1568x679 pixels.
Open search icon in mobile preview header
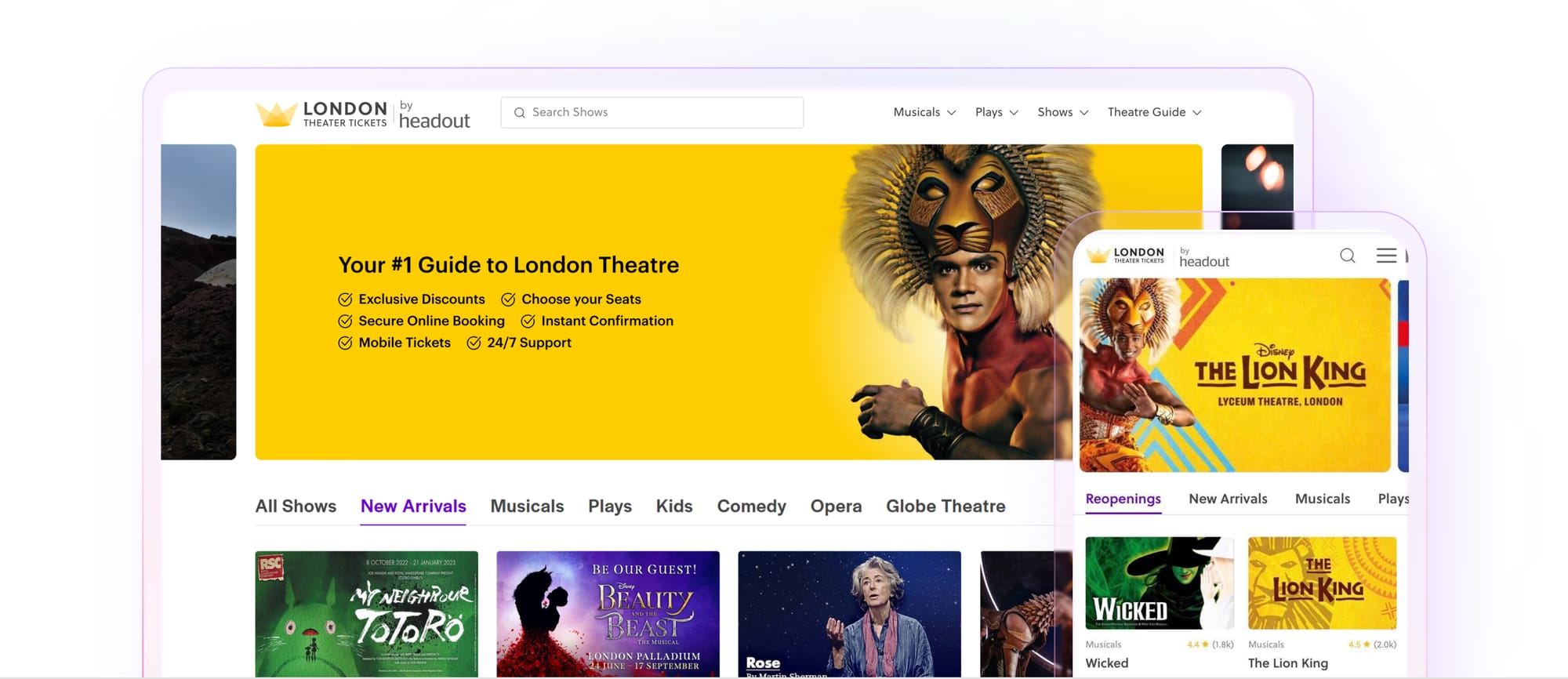tap(1348, 256)
